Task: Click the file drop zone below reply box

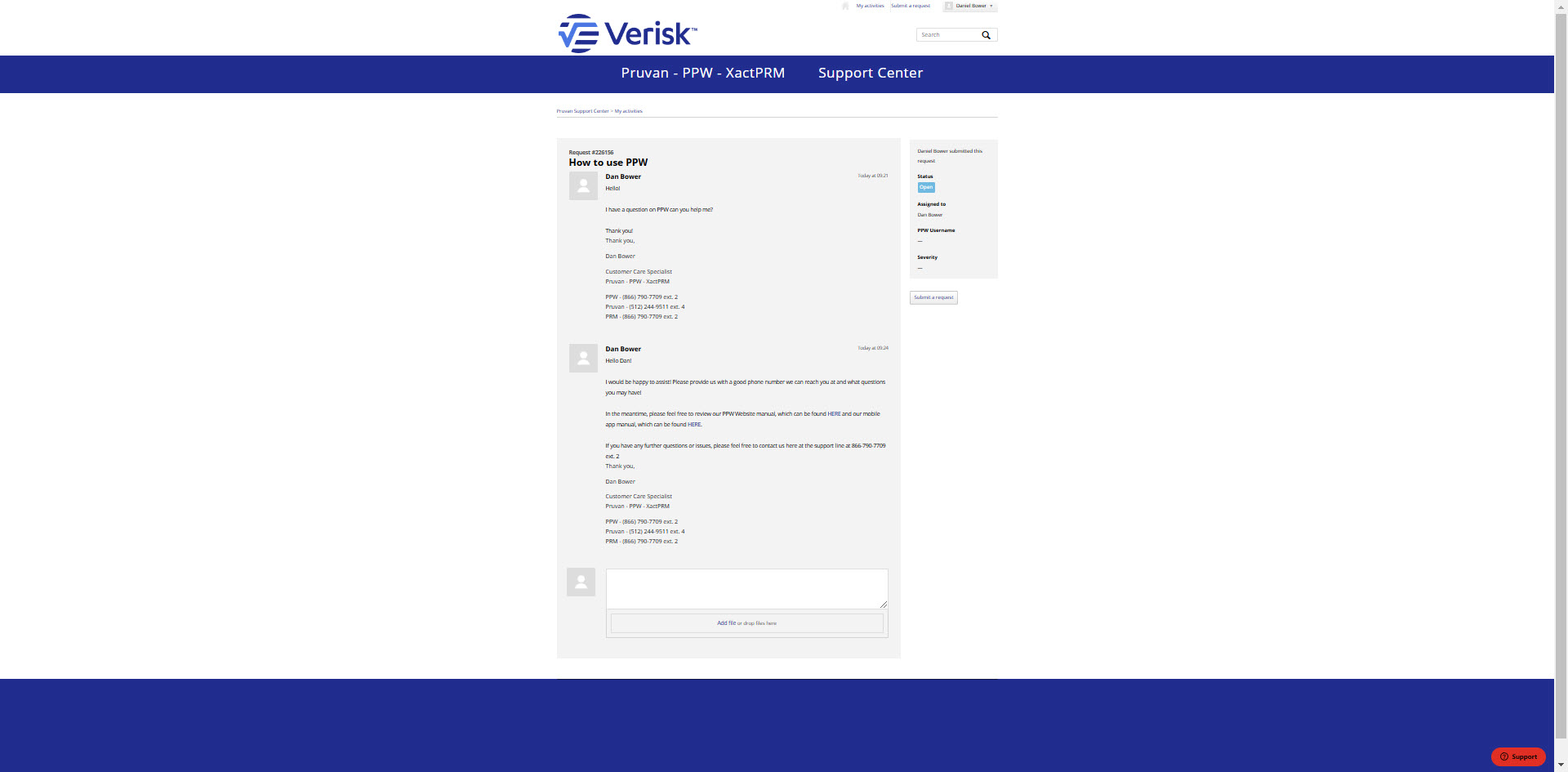Action: pos(746,623)
